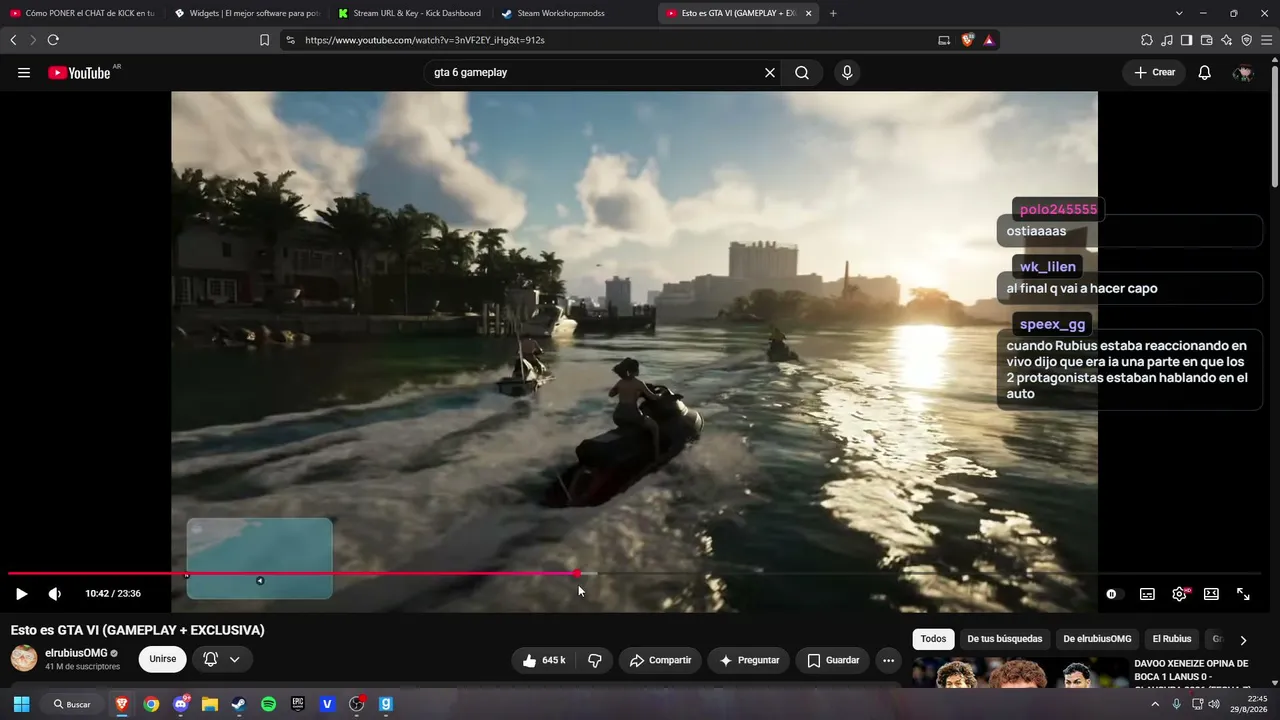Open the DAVOO XENEIZE recommended video thumbnail
Viewport: 1280px width, 720px height.
pos(1019,672)
